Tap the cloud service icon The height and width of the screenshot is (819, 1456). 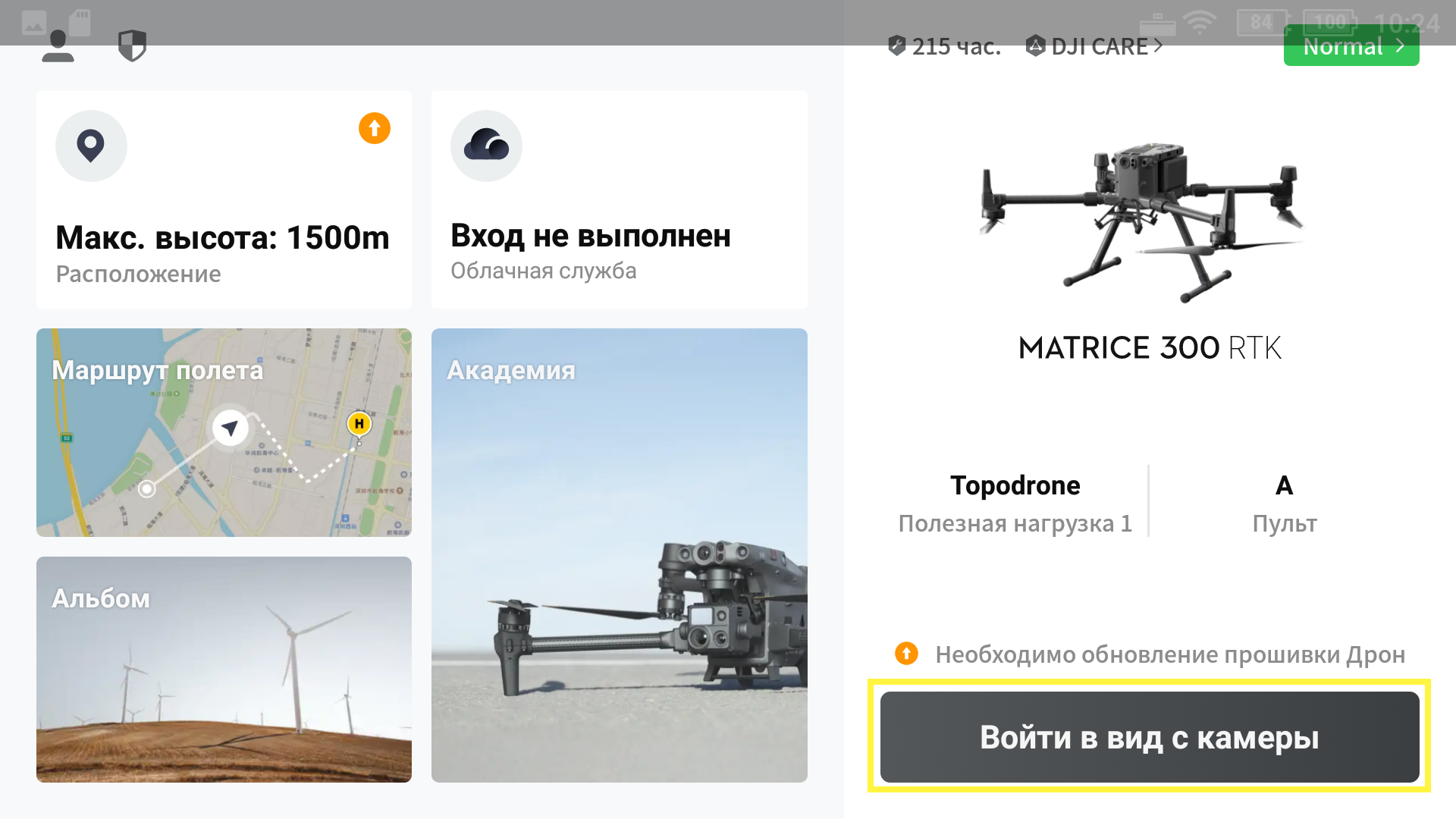coord(486,146)
